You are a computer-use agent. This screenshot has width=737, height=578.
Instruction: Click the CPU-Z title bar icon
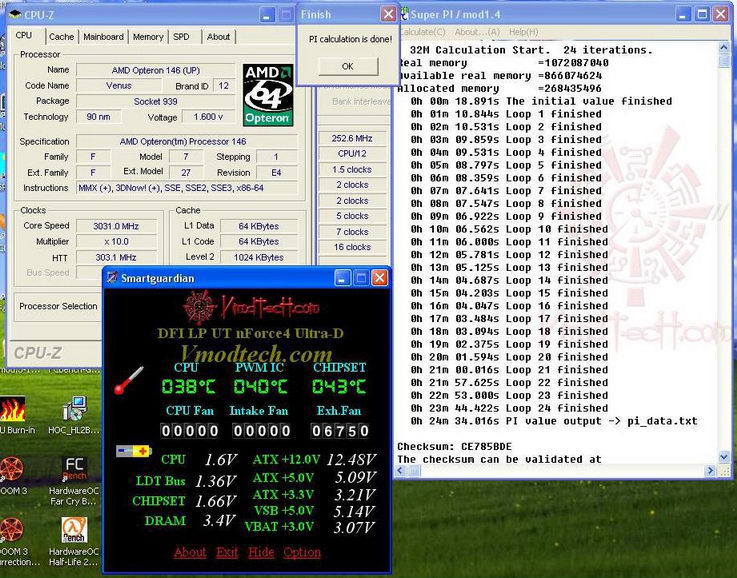pos(15,14)
